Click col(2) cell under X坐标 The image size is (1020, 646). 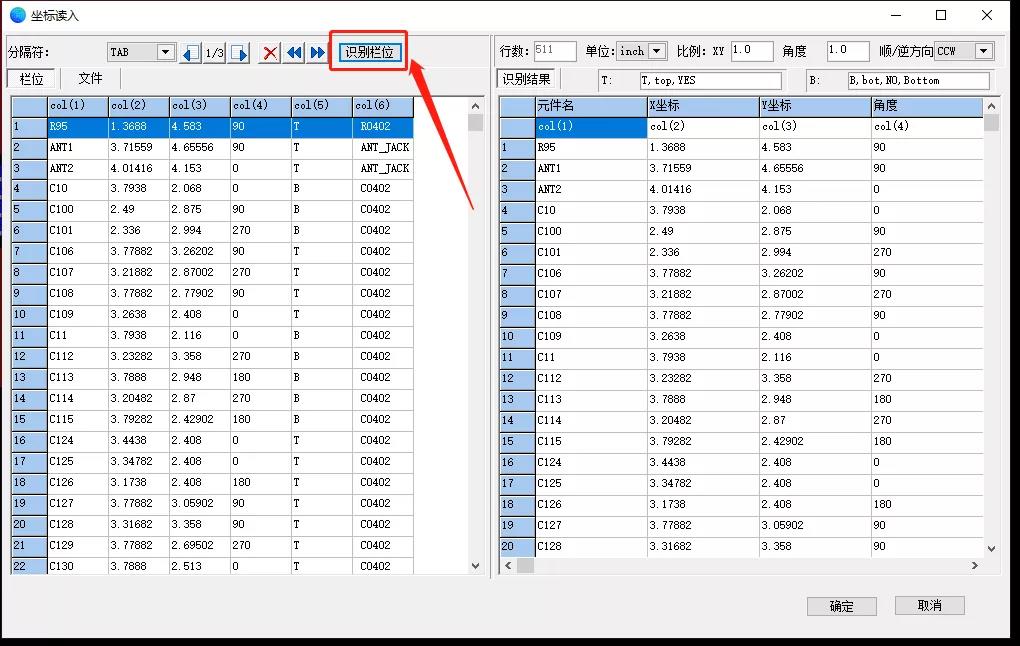703,126
